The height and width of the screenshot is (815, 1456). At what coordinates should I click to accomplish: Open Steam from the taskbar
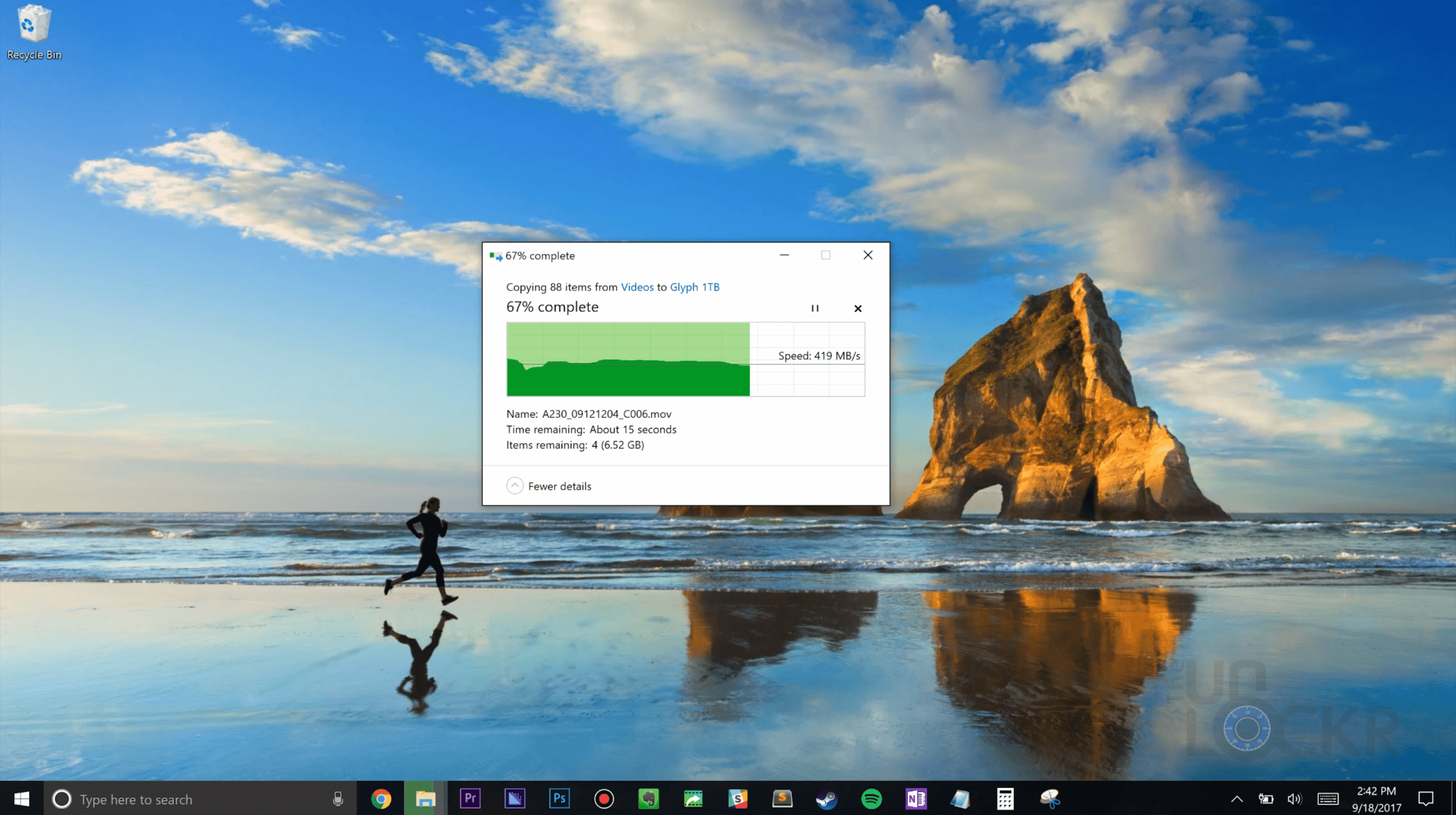(x=826, y=799)
